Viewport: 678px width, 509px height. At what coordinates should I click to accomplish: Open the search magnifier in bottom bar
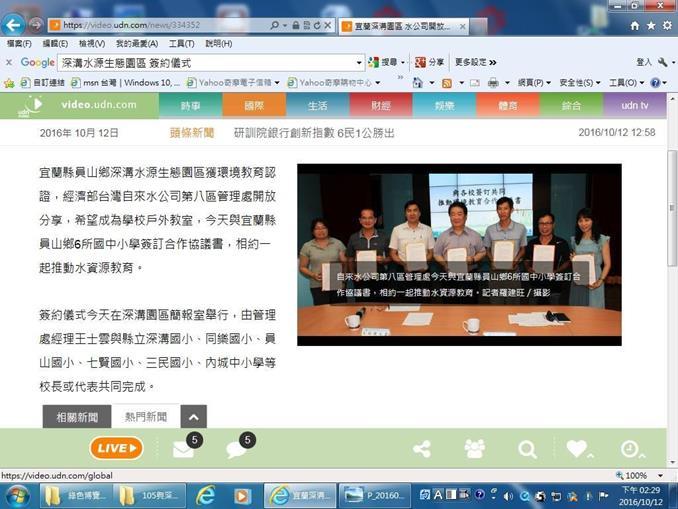click(x=527, y=449)
